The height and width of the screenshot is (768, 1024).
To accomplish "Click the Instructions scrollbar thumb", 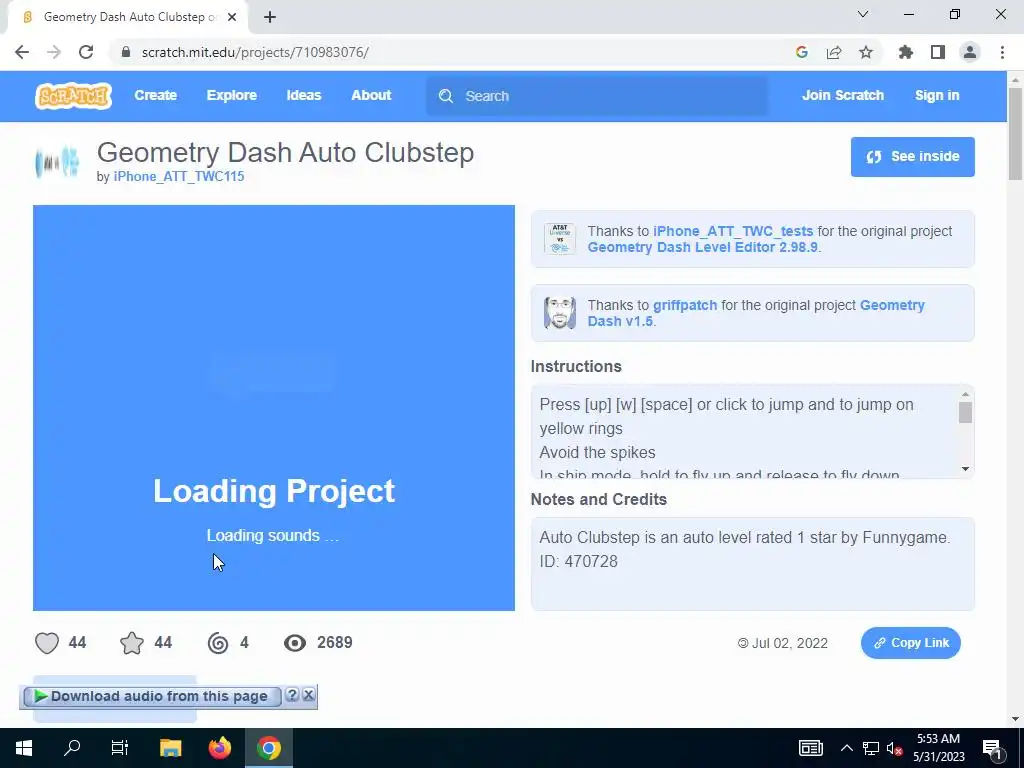I will coord(965,413).
